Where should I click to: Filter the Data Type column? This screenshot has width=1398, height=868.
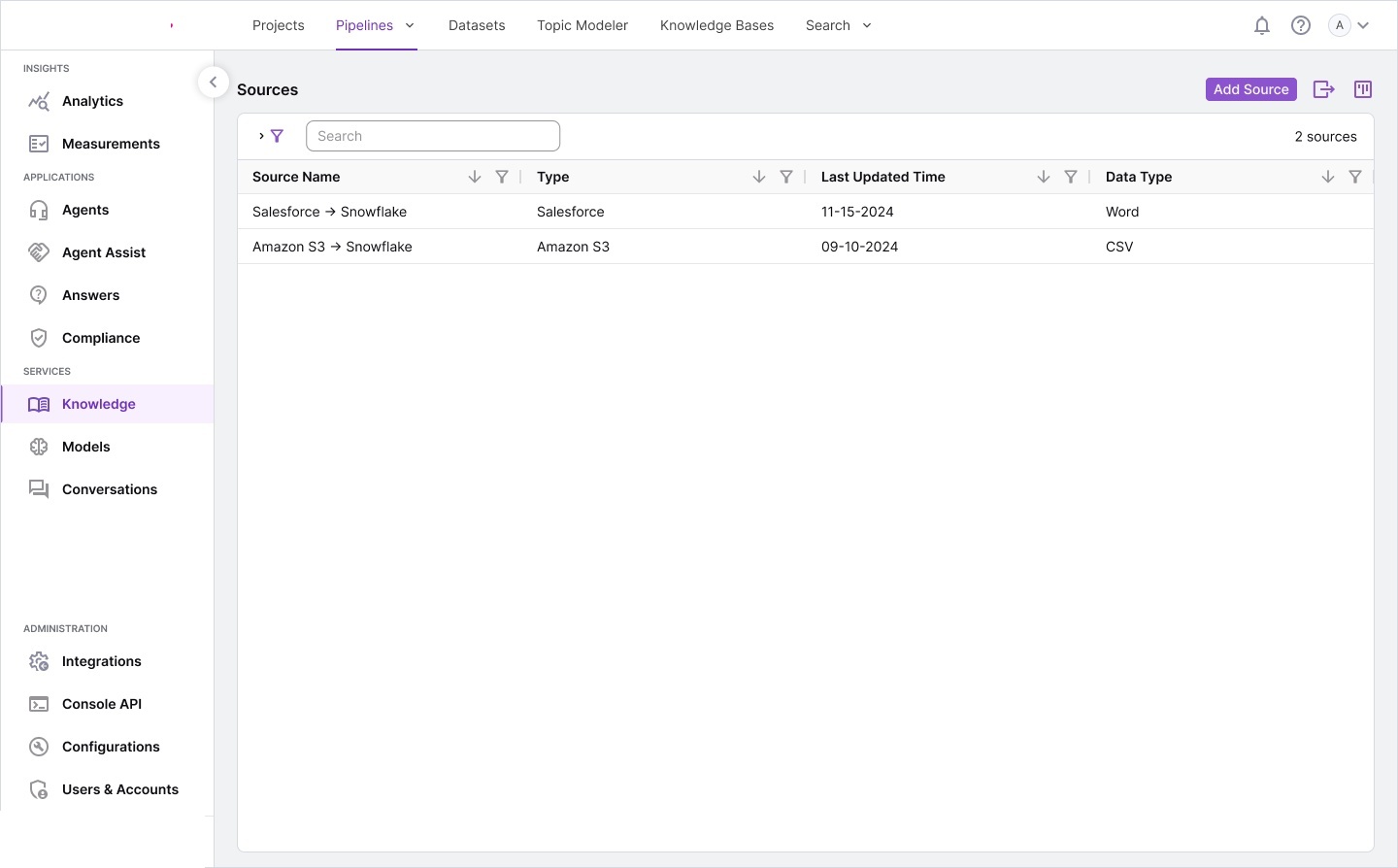[1354, 177]
